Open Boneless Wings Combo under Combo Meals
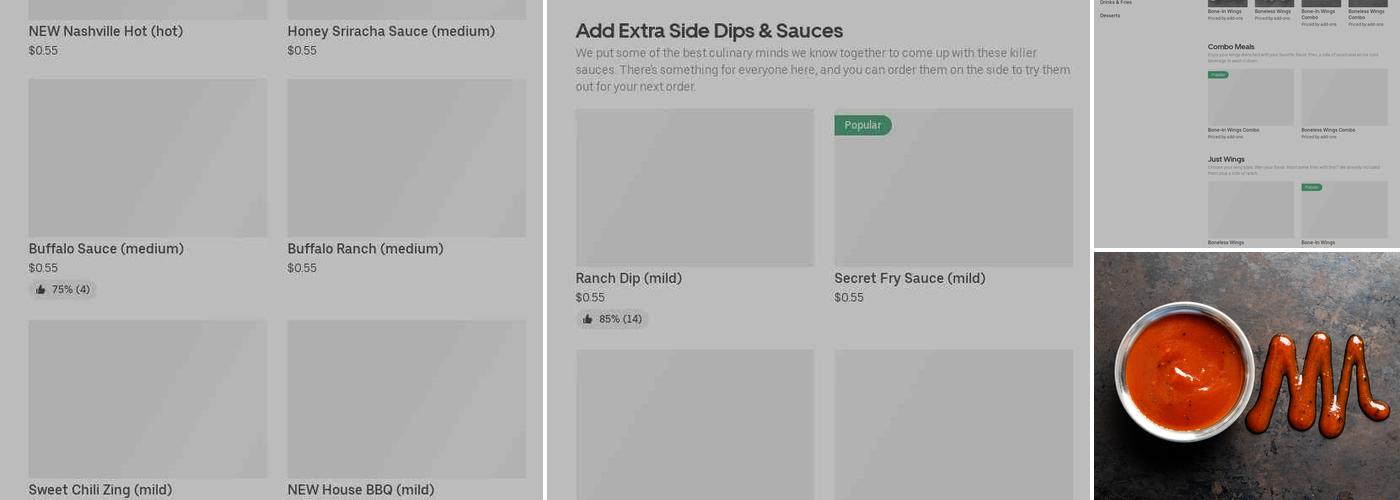 coord(1343,97)
